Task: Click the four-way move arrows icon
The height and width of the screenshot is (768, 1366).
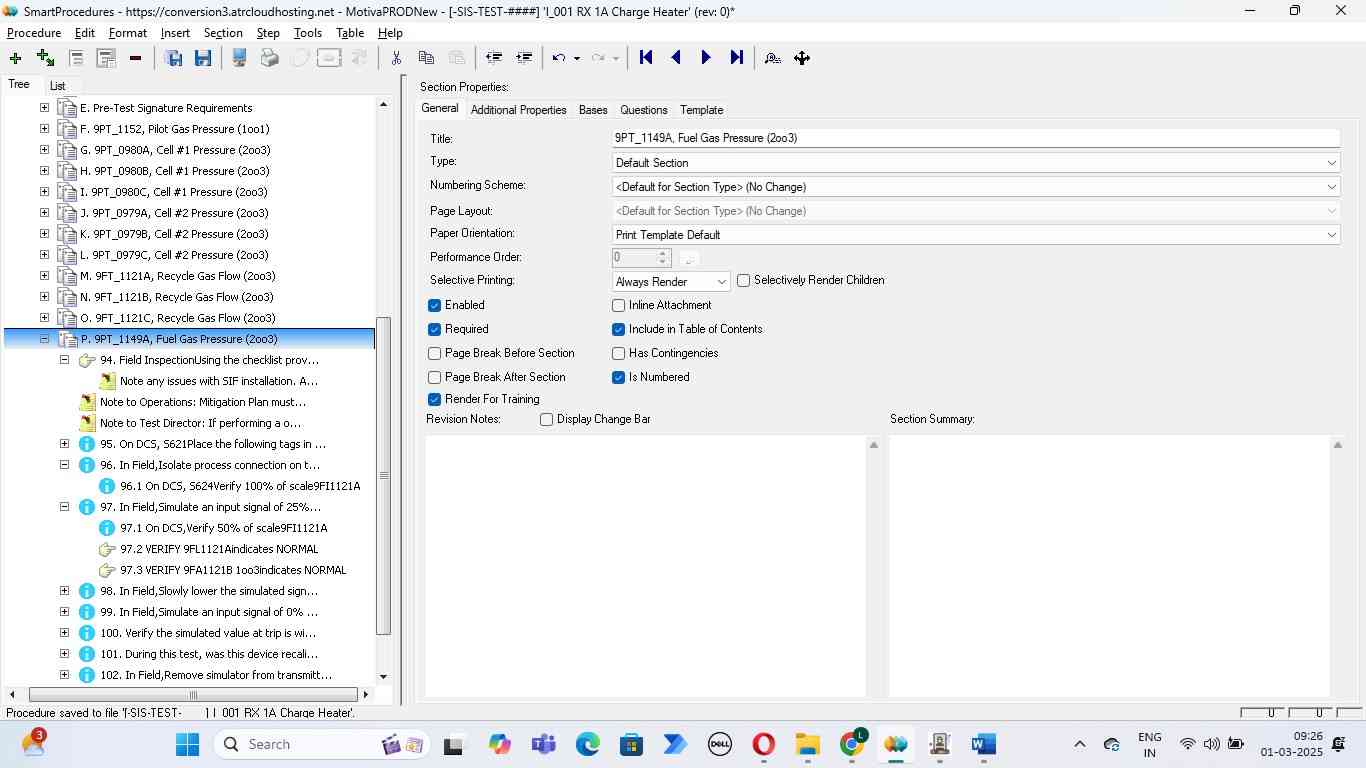Action: click(x=802, y=58)
